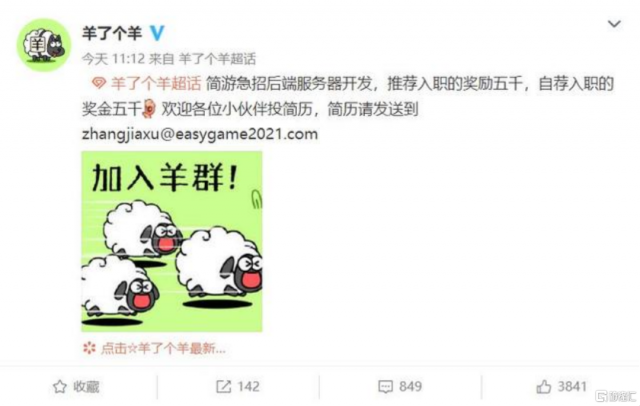Open the 羊了个羊 account name
This screenshot has width=640, height=406.
[x=112, y=33]
